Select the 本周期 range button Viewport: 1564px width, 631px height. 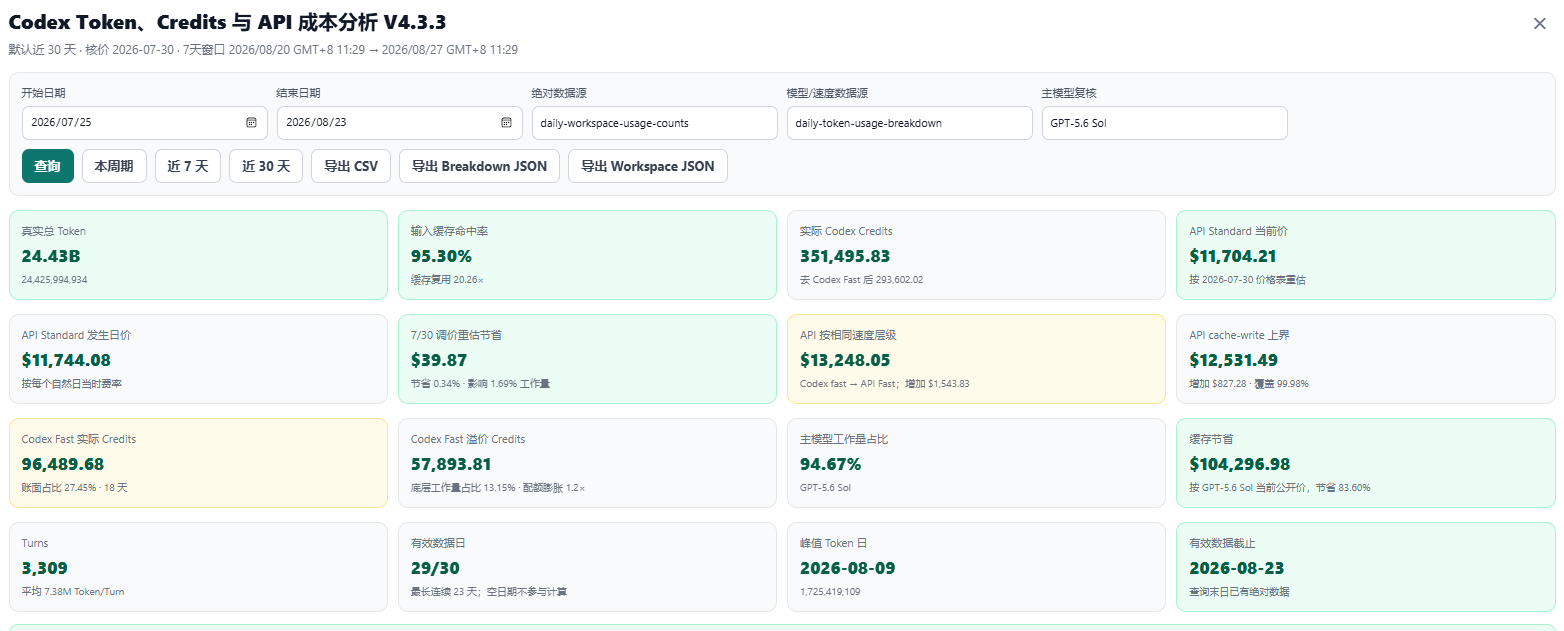[114, 166]
